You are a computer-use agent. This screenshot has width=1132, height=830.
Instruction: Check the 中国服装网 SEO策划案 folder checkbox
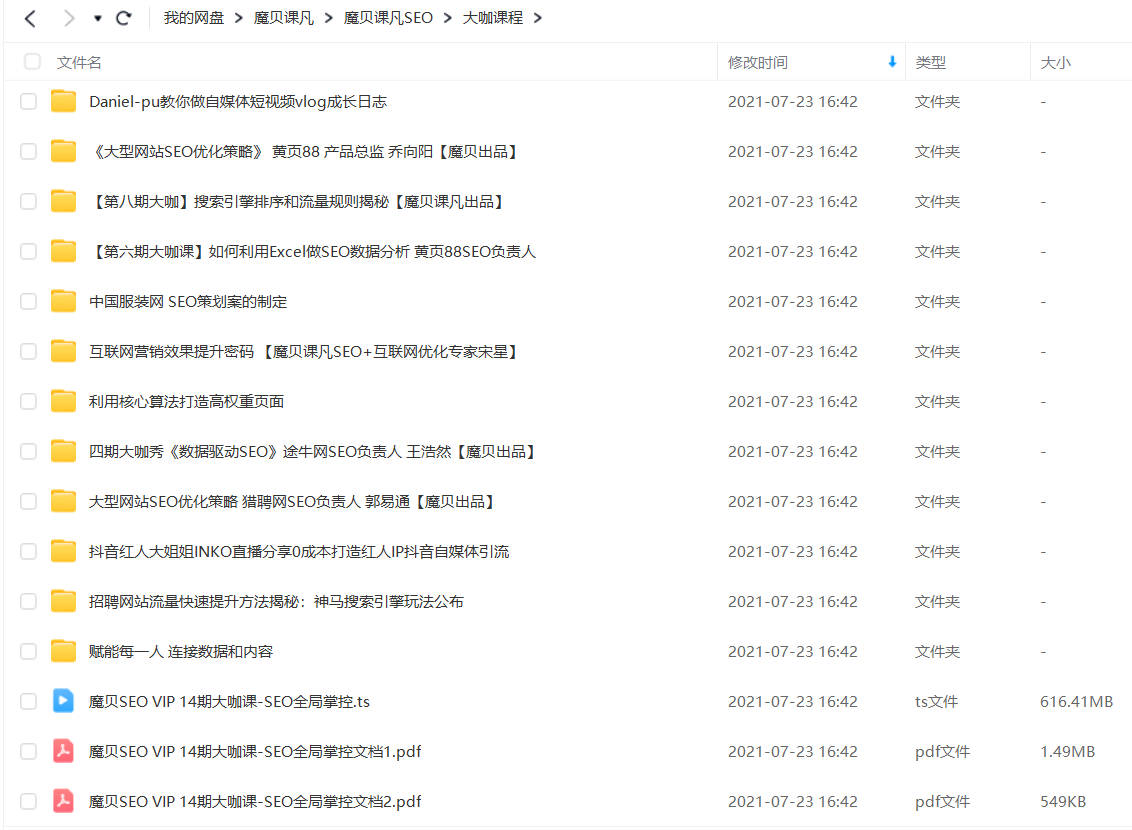pyautogui.click(x=28, y=301)
